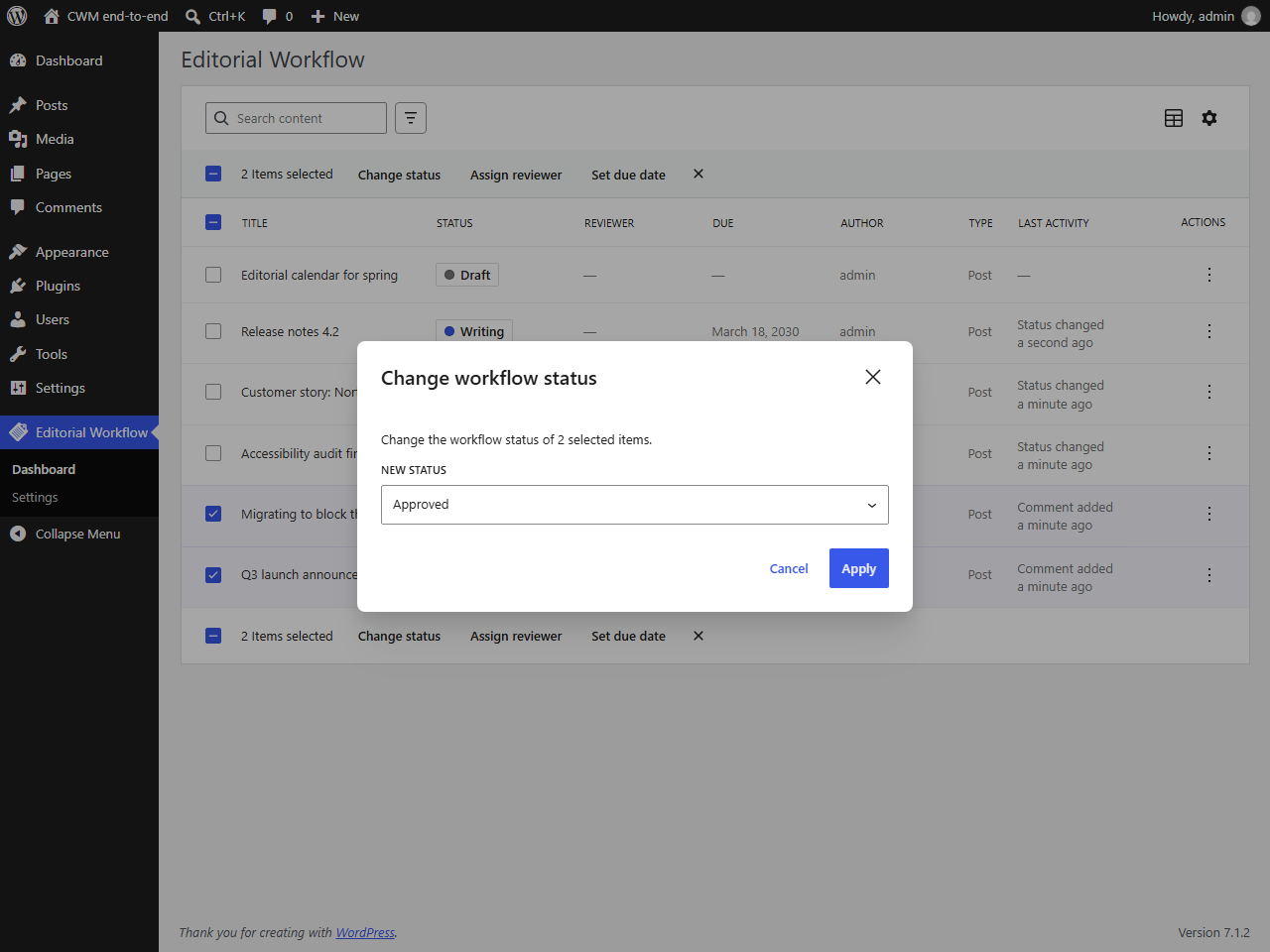The height and width of the screenshot is (952, 1270).
Task: Open actions menu for Customer story row
Action: pos(1209,392)
